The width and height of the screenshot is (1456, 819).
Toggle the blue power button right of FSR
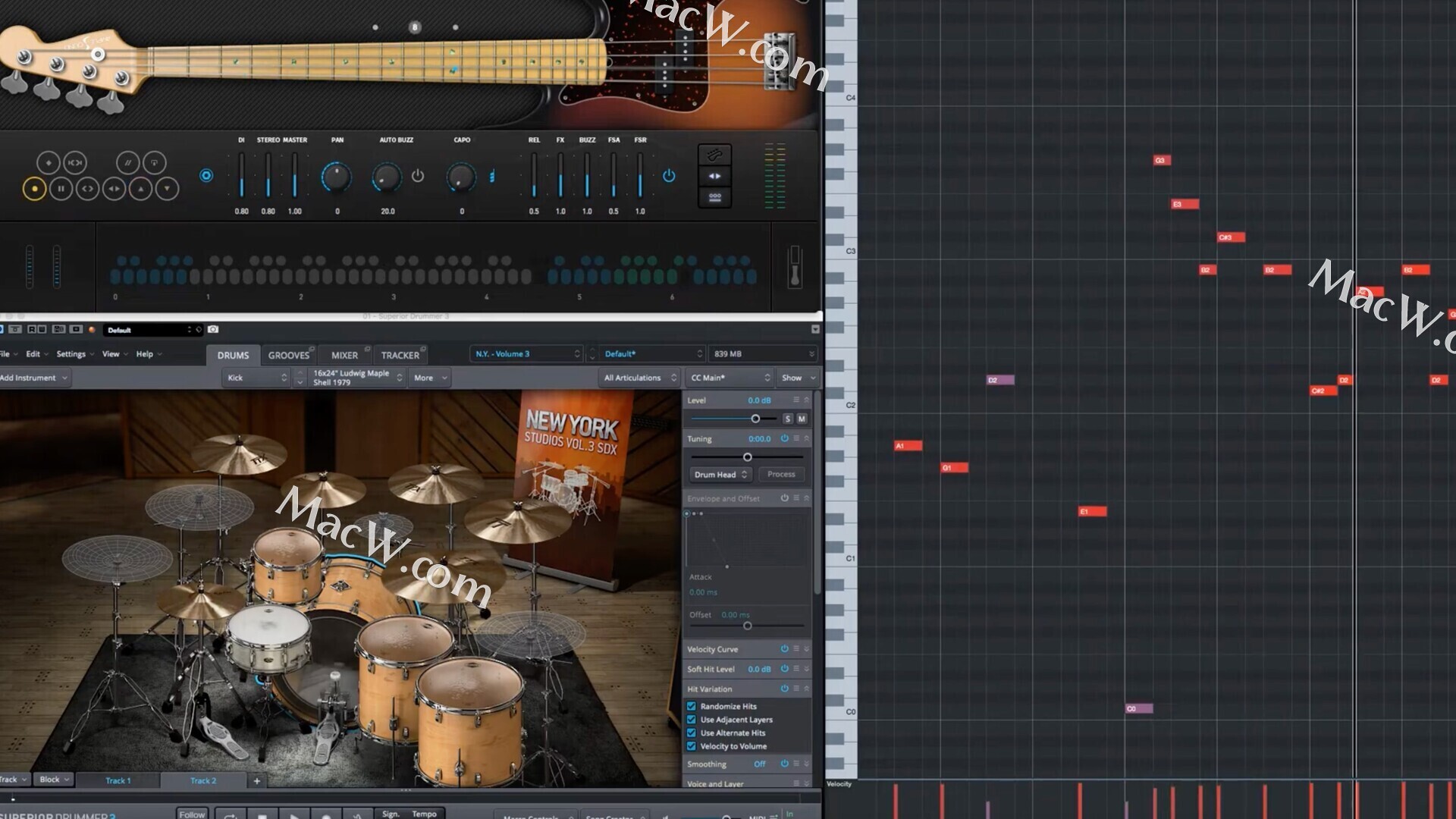pos(669,176)
